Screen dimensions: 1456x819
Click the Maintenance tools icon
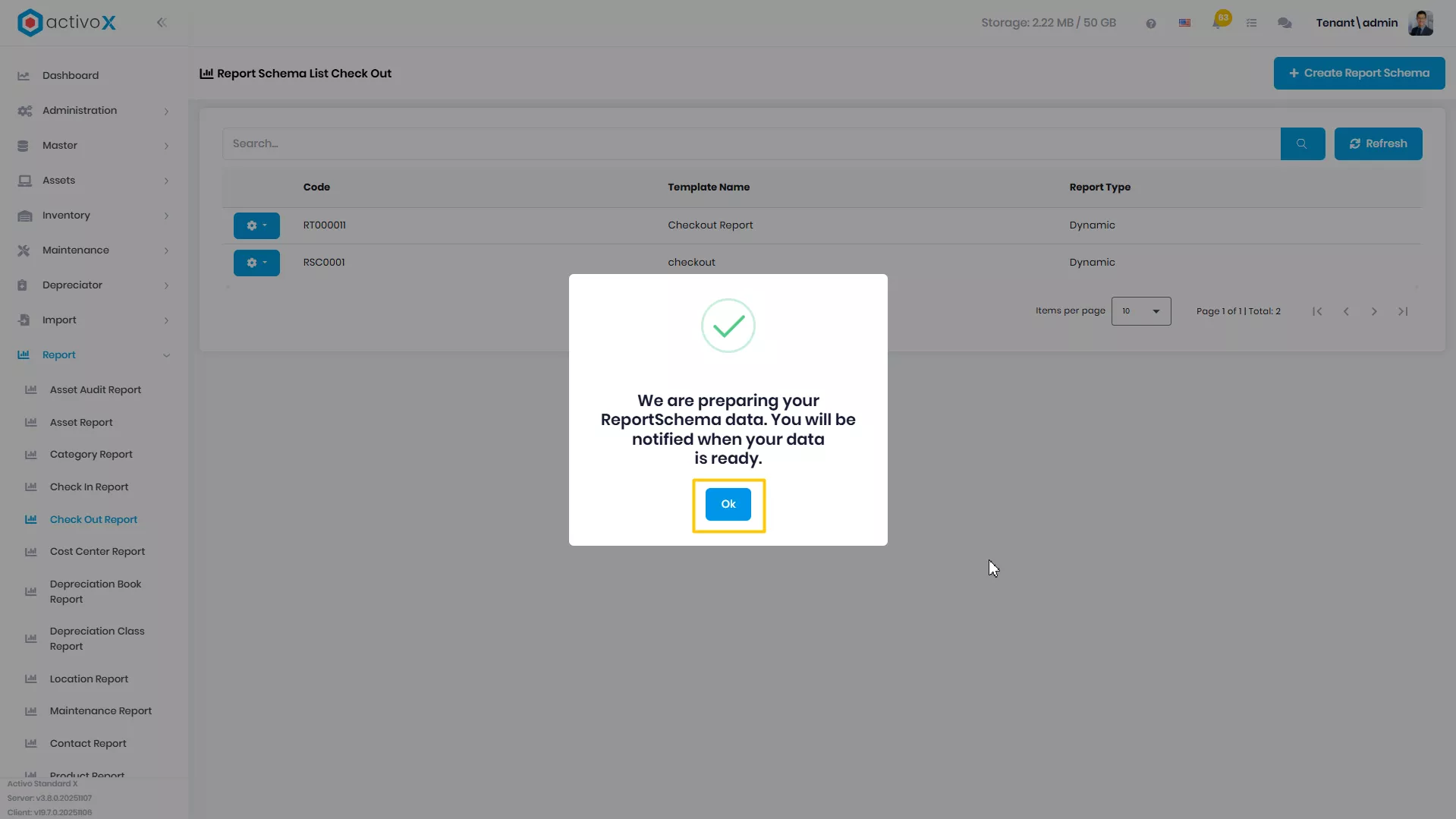click(24, 250)
